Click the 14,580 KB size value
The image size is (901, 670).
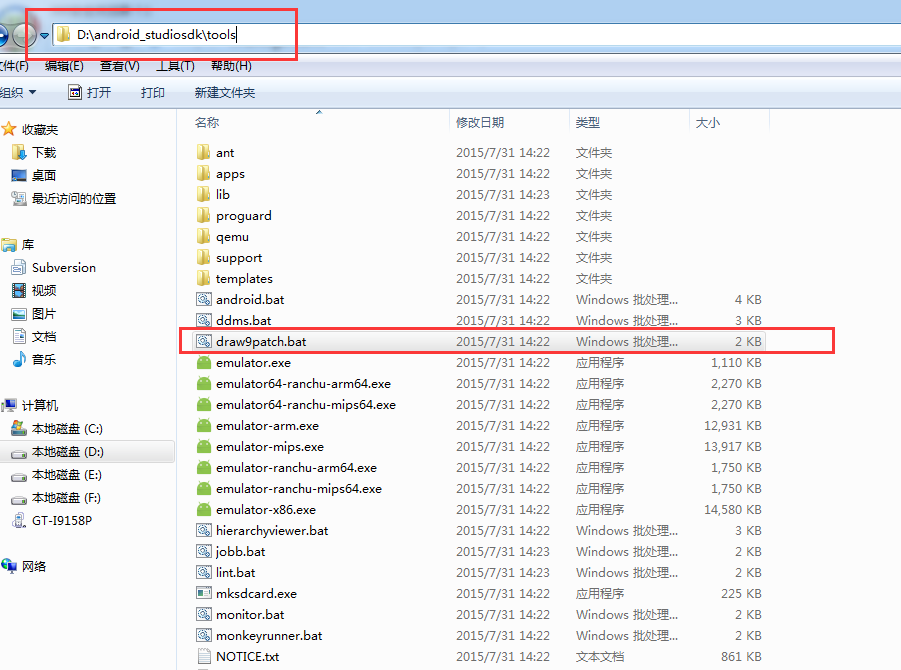coord(733,509)
